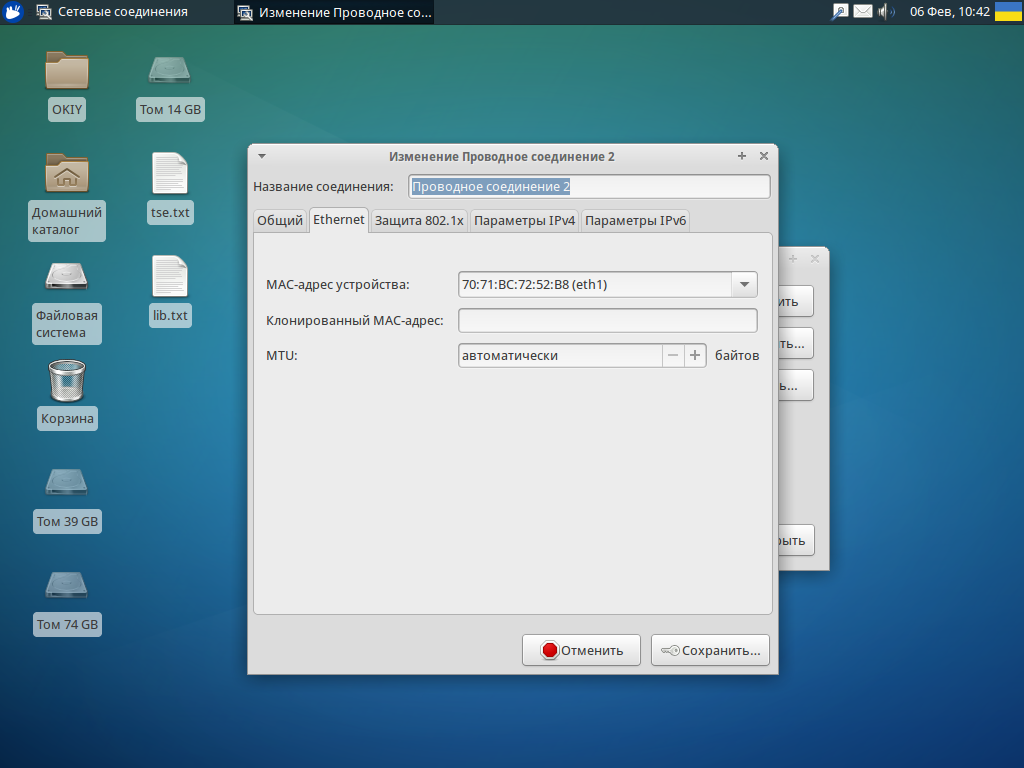Switch to the Защита 802.1x tab

coord(419,221)
